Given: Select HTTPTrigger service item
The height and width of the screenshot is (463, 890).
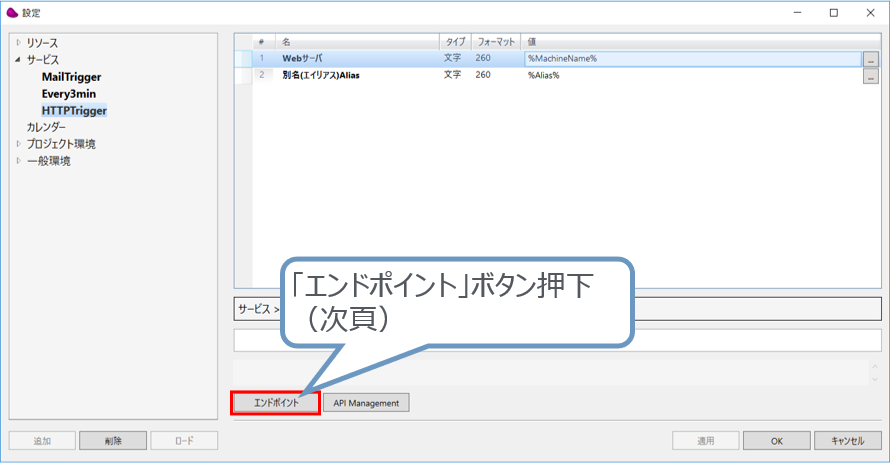Looking at the screenshot, I should [74, 111].
